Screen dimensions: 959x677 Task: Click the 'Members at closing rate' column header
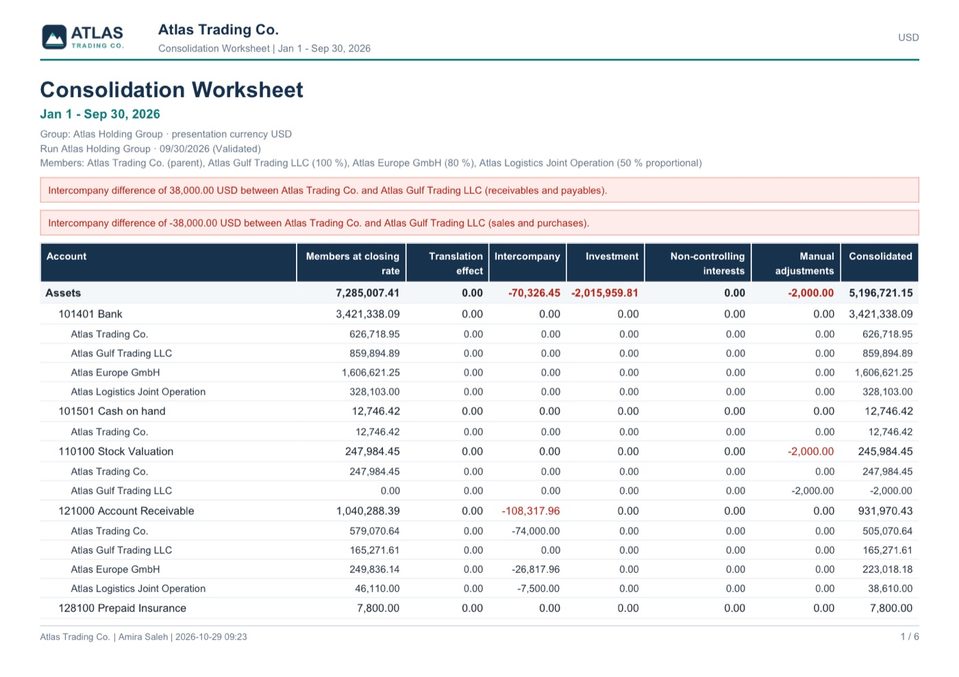coord(352,263)
